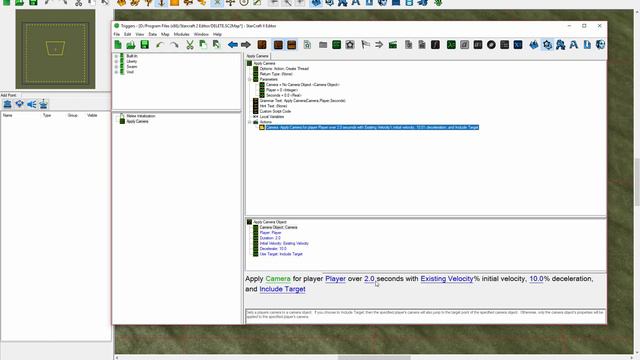The width and height of the screenshot is (640, 360).
Task: Click the black round record icon
Action: point(491,45)
